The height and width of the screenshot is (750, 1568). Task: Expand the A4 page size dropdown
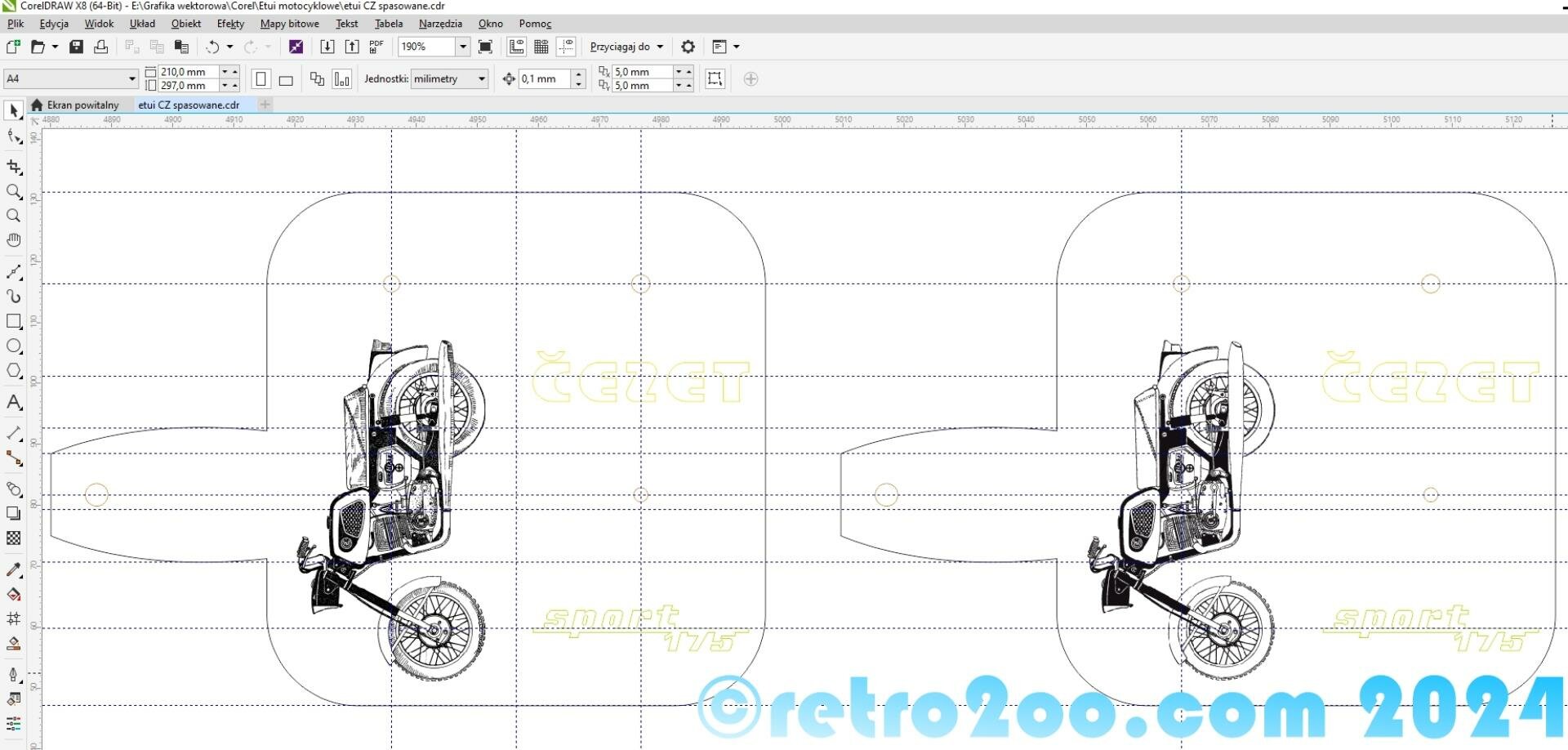coord(131,79)
